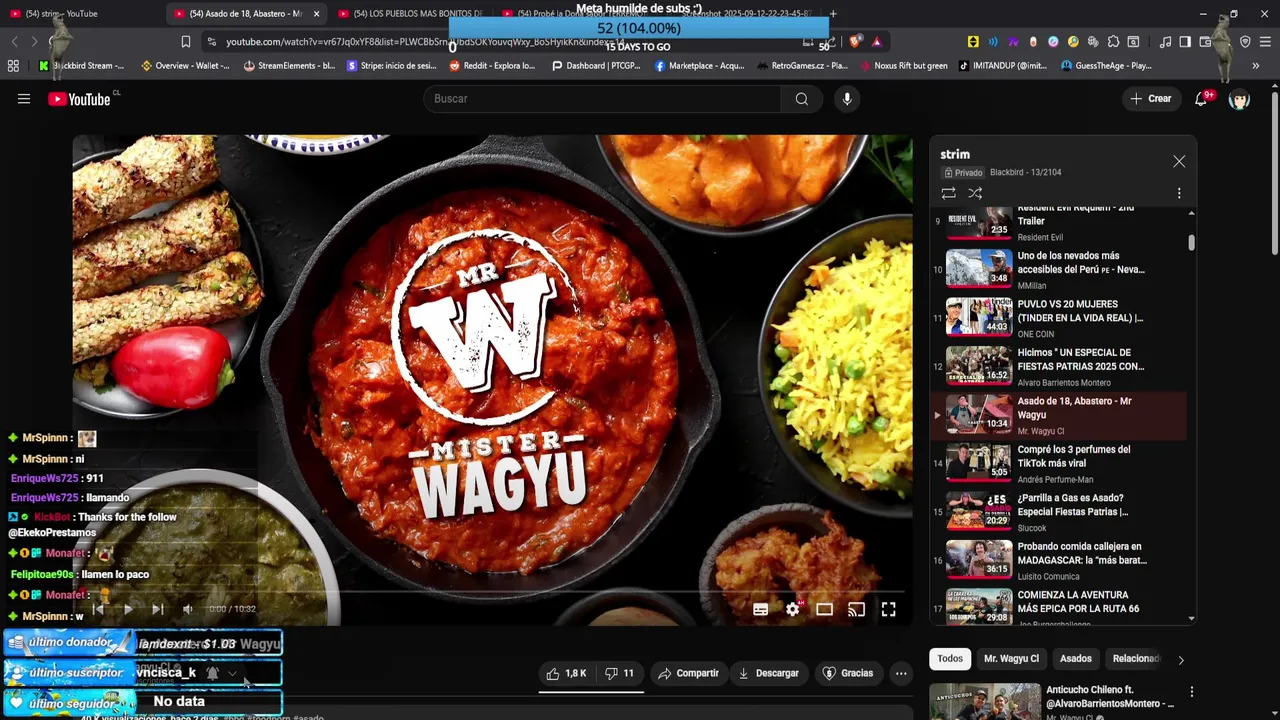Expand bookmarks bar overflow chevron
The image size is (1280, 720).
coord(1255,66)
